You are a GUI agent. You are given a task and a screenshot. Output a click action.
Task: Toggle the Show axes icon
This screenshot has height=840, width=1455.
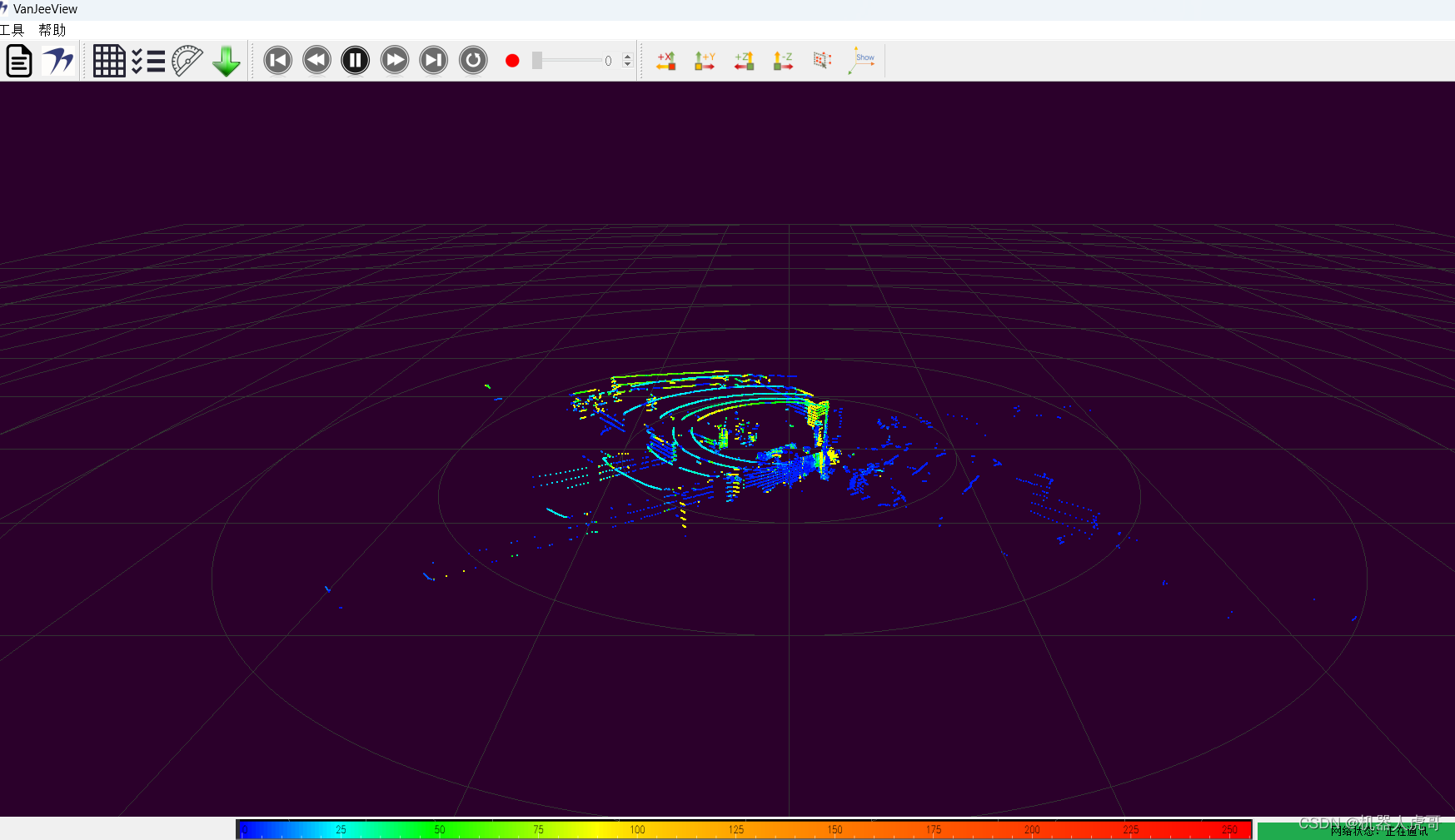pos(862,61)
